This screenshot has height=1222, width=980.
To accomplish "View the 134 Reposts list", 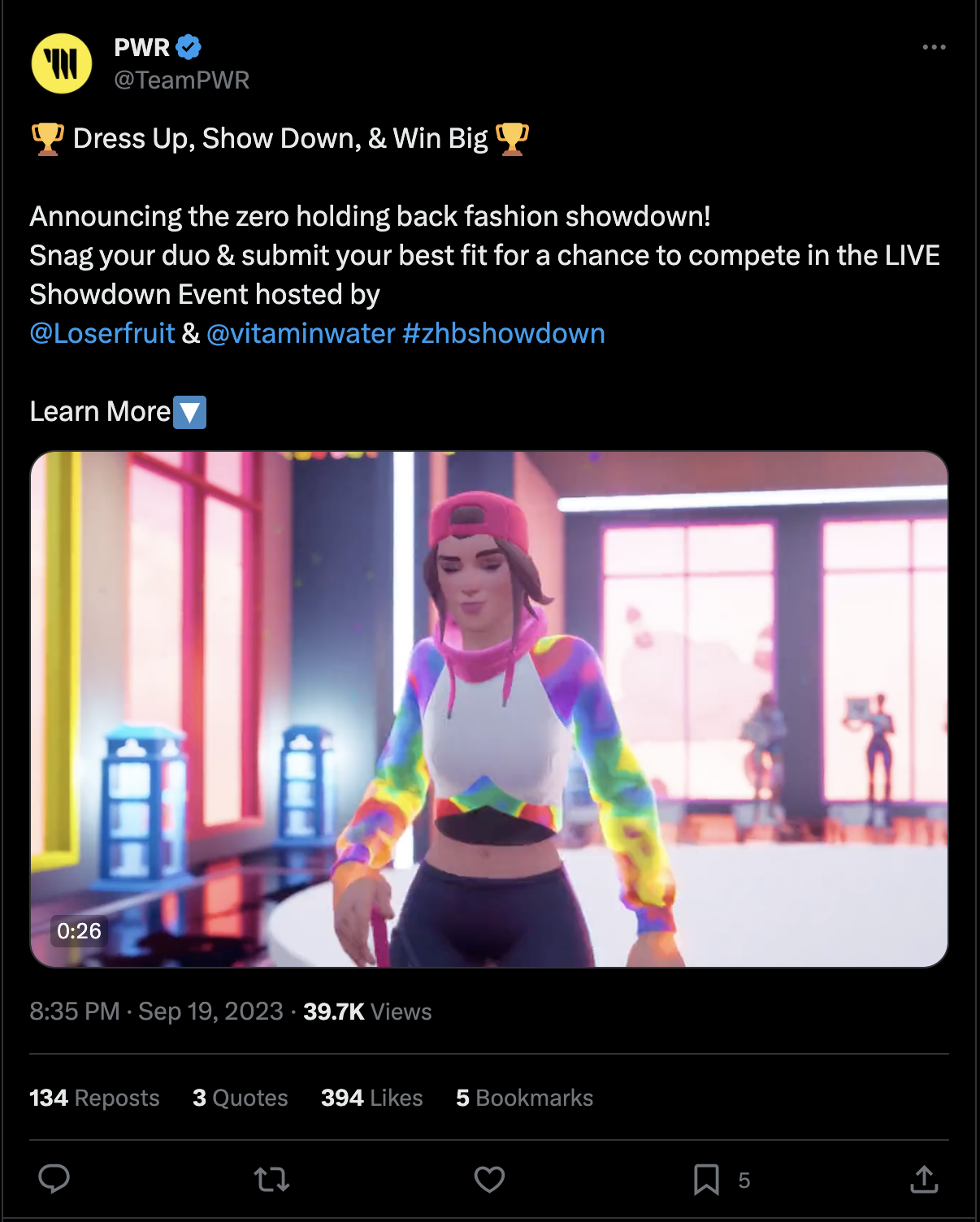I will [x=94, y=1098].
